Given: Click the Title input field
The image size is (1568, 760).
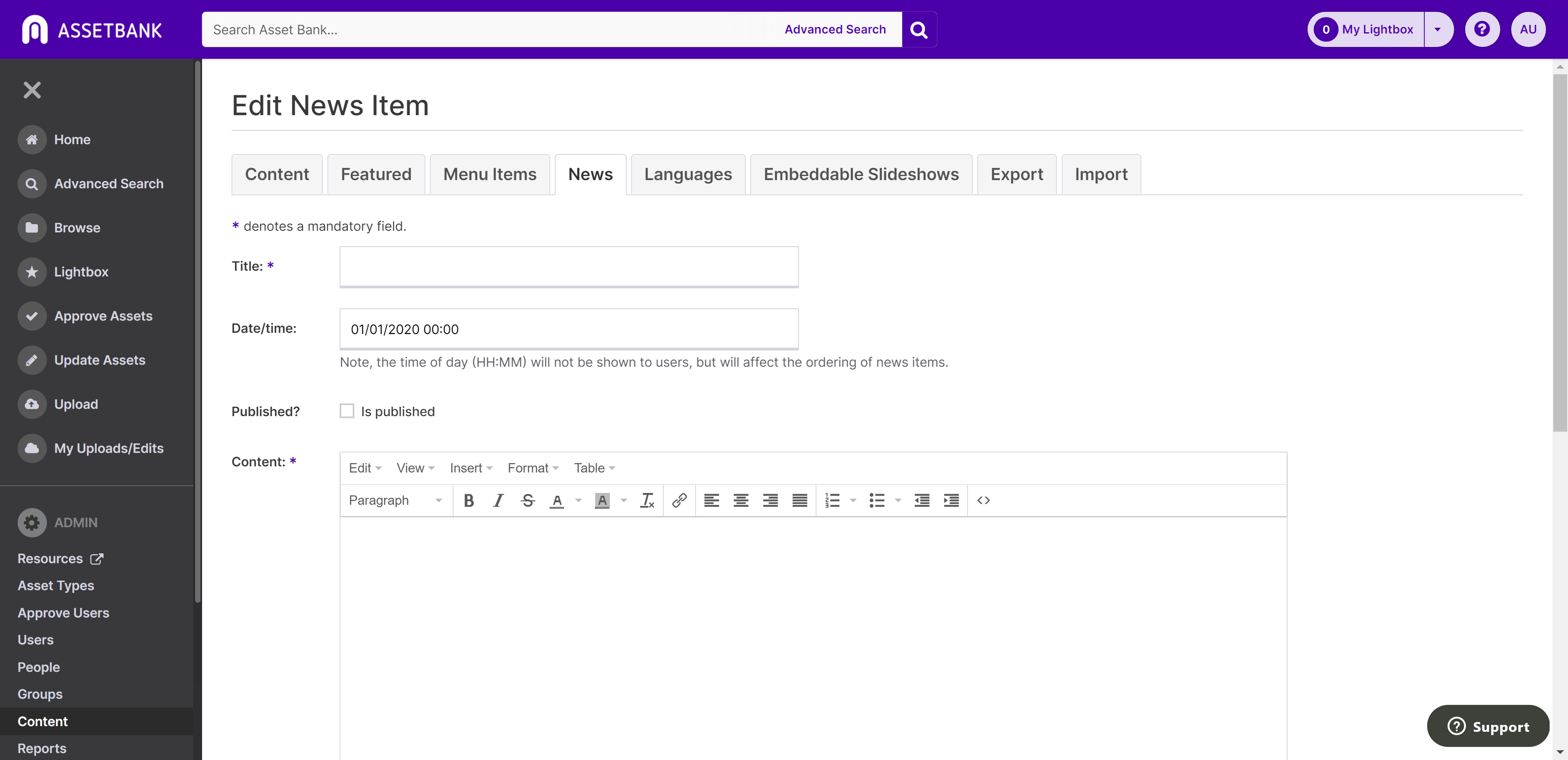Looking at the screenshot, I should [569, 267].
